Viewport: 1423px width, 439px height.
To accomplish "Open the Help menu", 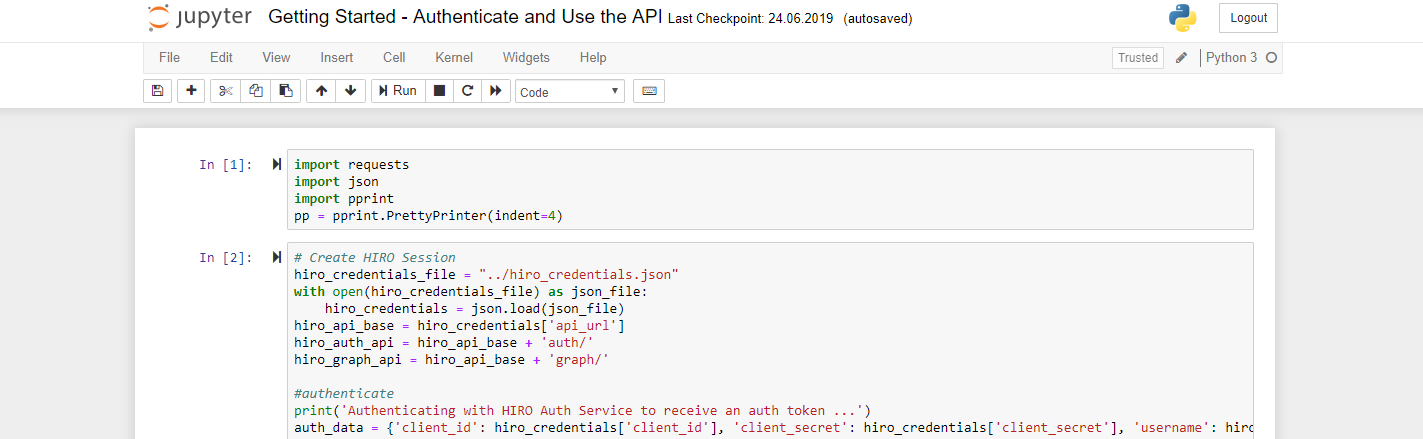I will coord(593,58).
